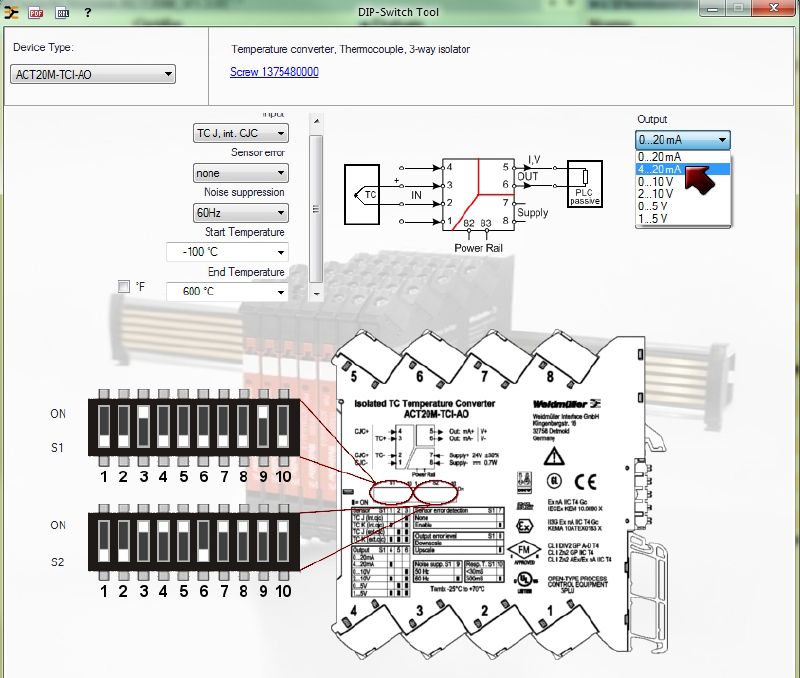Open the End Temperature dropdown
Screen dimensions: 800x678
[283, 290]
